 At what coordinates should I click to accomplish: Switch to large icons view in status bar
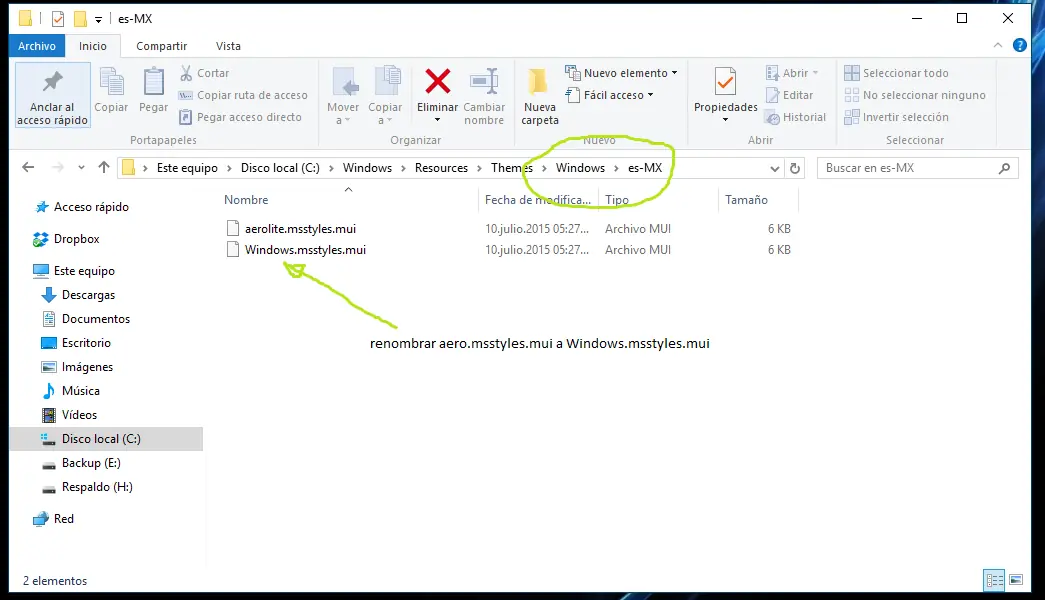pos(1016,580)
